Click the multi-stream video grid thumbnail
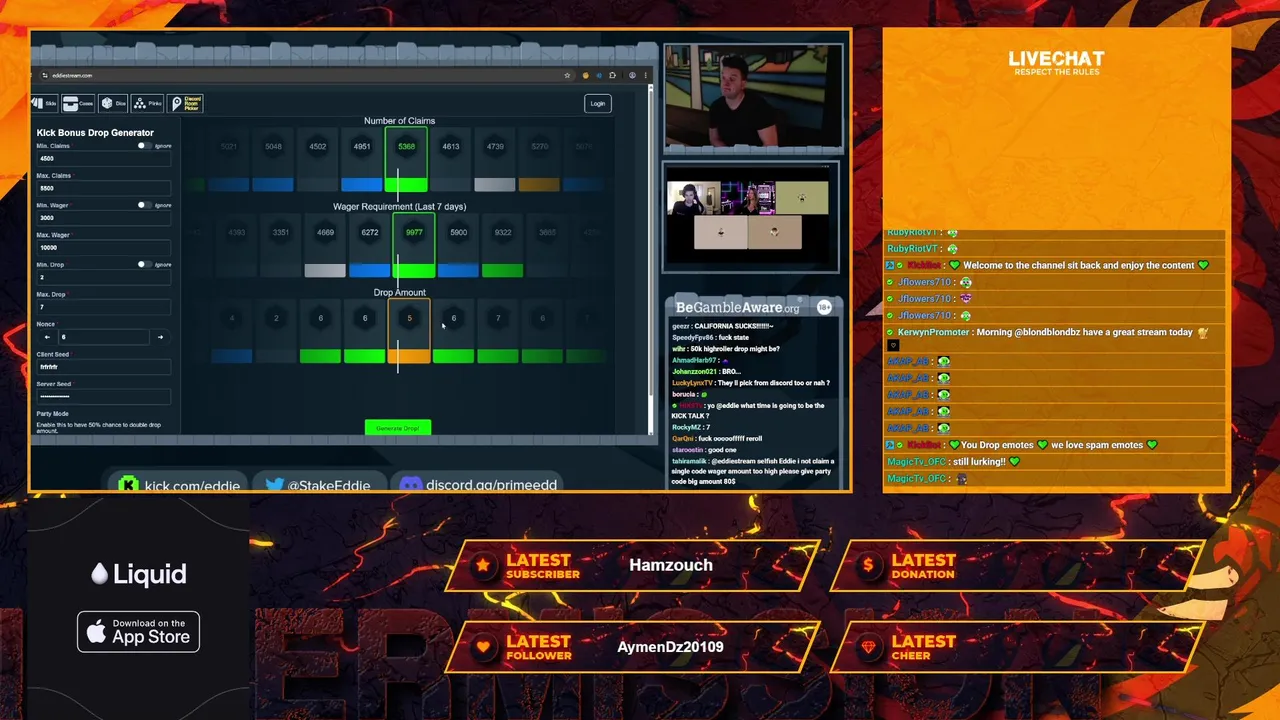The image size is (1280, 720). tap(750, 216)
